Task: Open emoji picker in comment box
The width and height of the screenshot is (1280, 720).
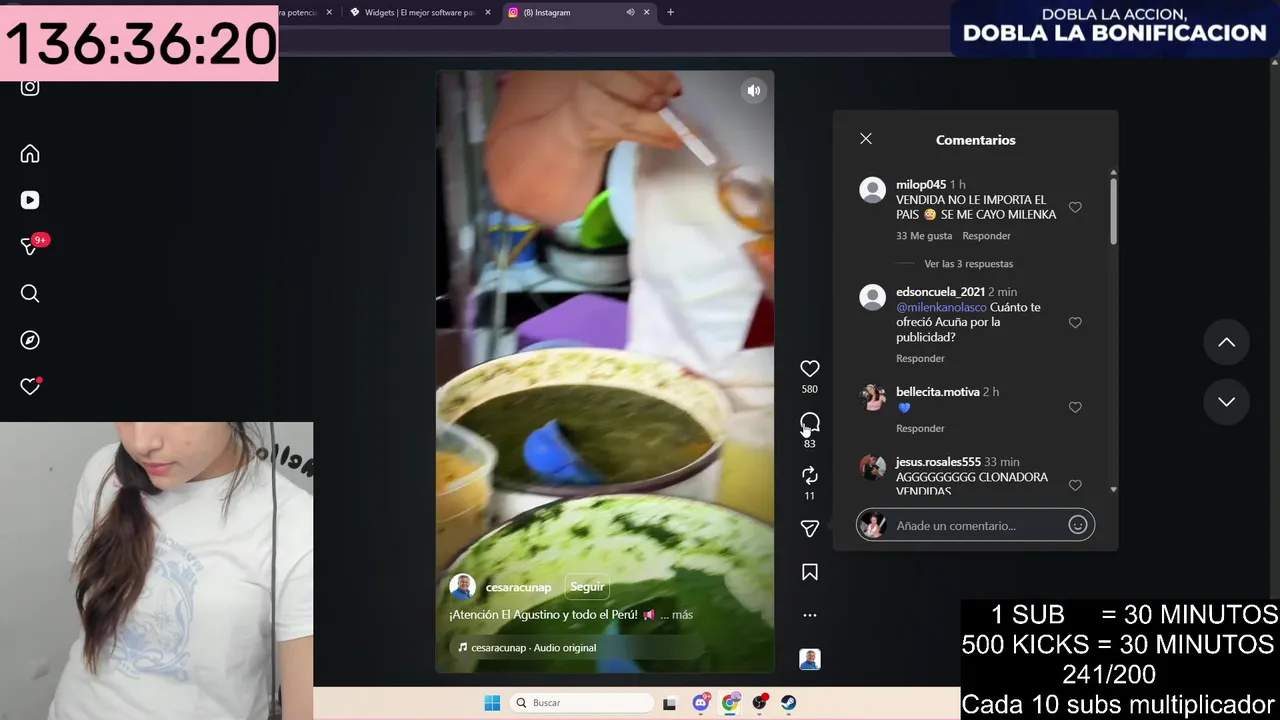Action: (1078, 525)
